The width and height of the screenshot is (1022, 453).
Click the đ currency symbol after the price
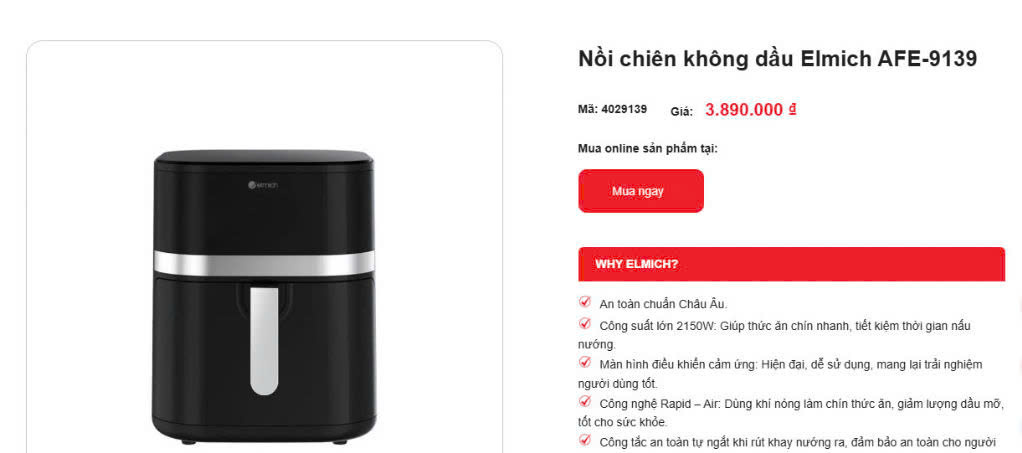(792, 109)
